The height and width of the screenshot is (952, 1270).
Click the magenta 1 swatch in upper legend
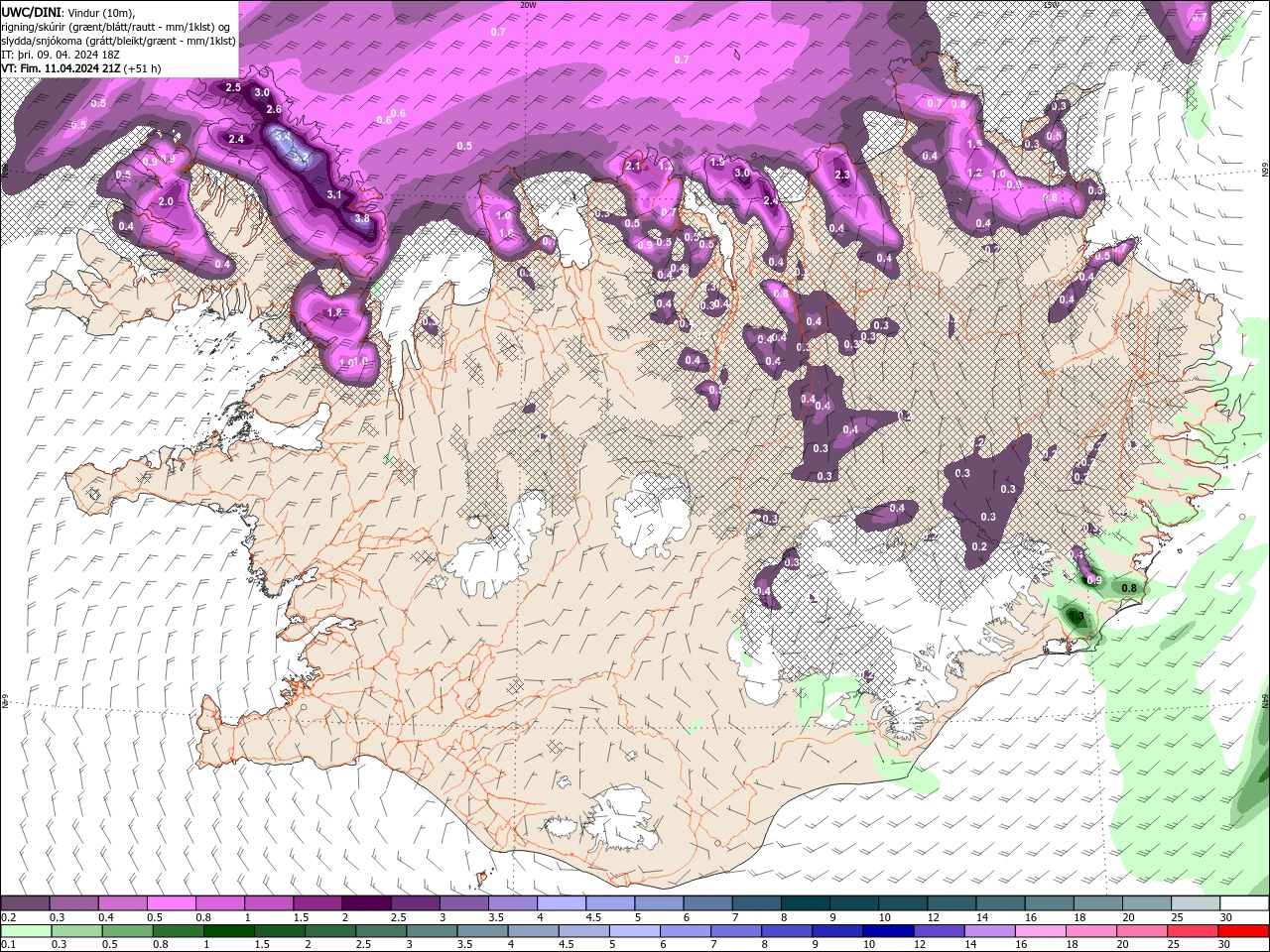[268, 903]
